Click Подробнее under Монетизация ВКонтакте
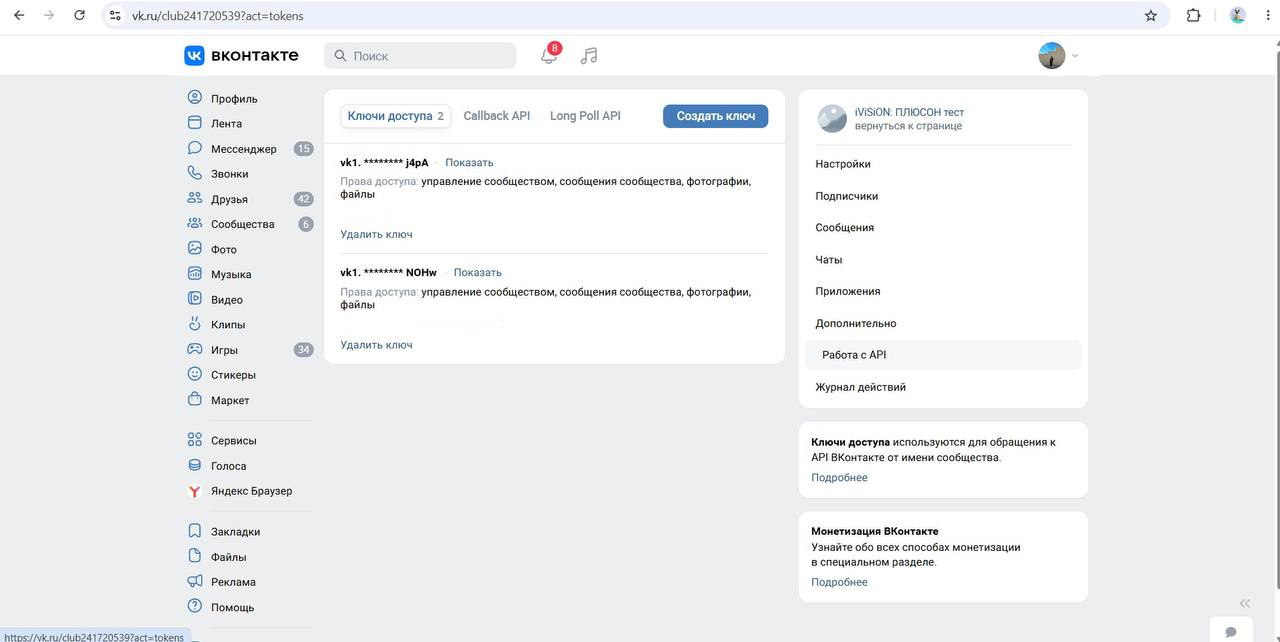 coord(839,582)
